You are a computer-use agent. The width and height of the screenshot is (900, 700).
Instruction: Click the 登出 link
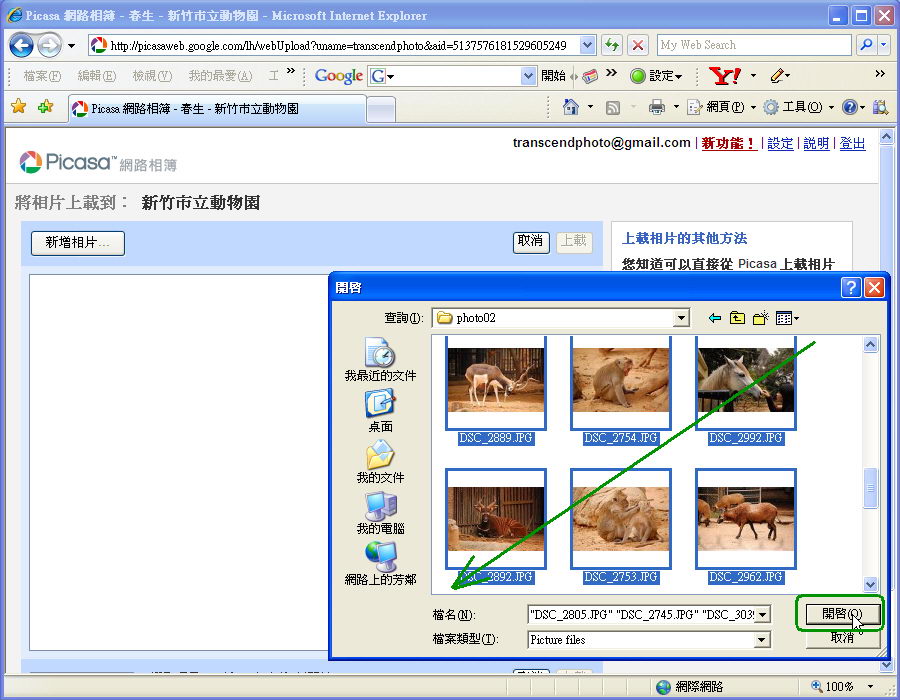tap(852, 143)
